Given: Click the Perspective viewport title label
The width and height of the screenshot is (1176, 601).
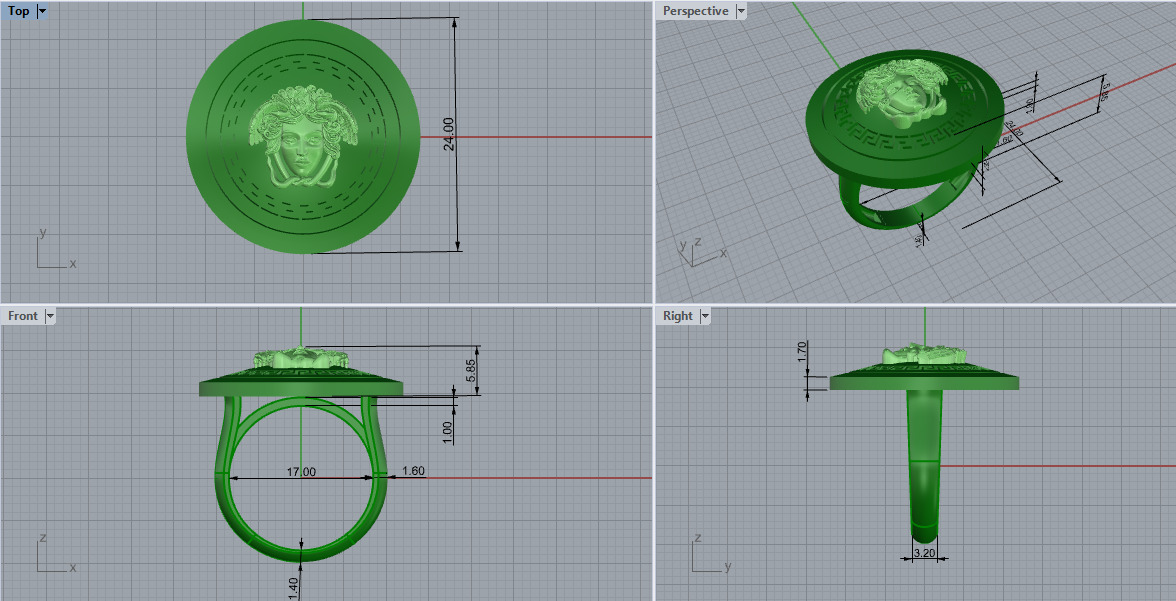Looking at the screenshot, I should tap(695, 11).
